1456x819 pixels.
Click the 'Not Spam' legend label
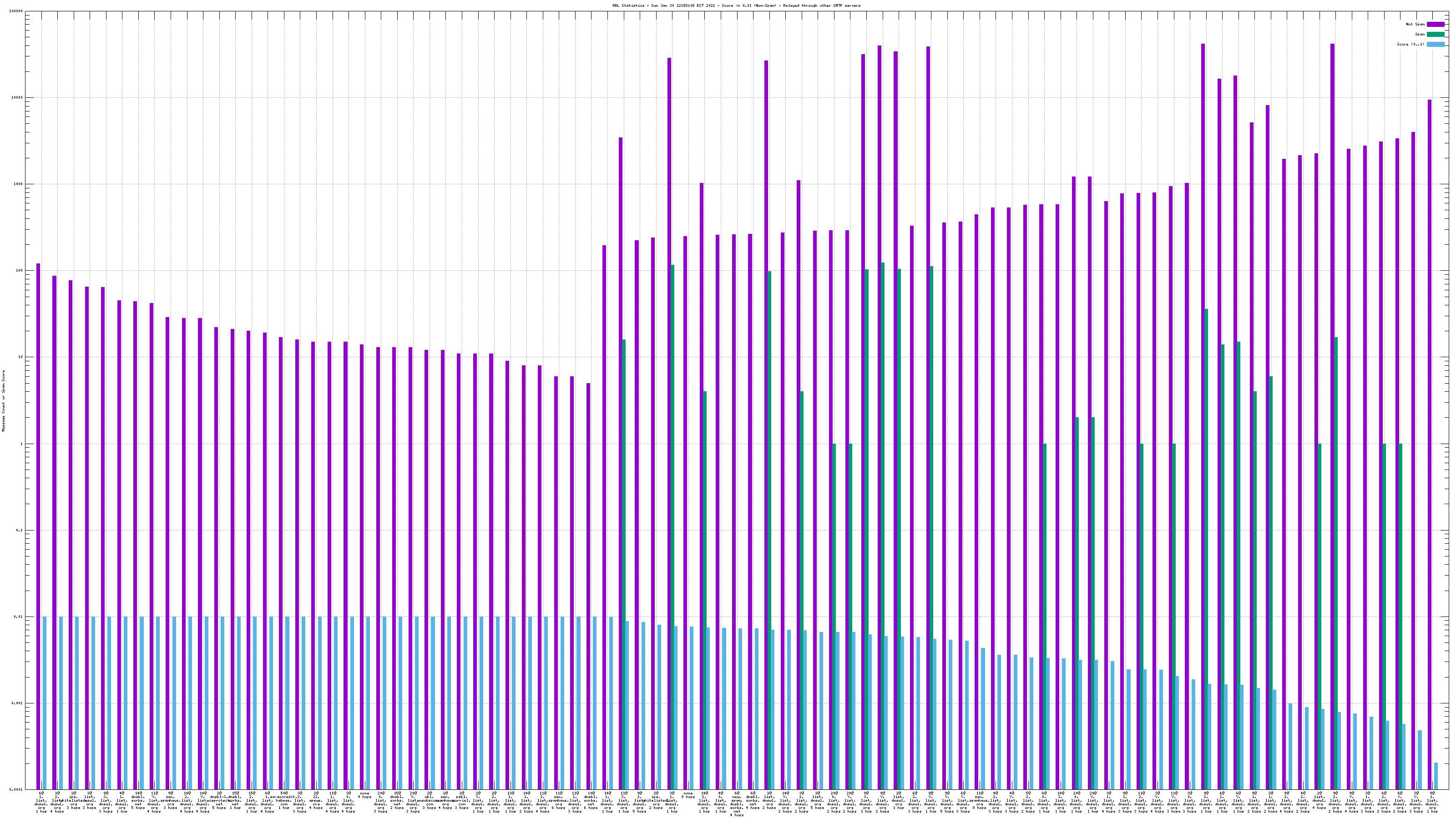tap(1416, 24)
